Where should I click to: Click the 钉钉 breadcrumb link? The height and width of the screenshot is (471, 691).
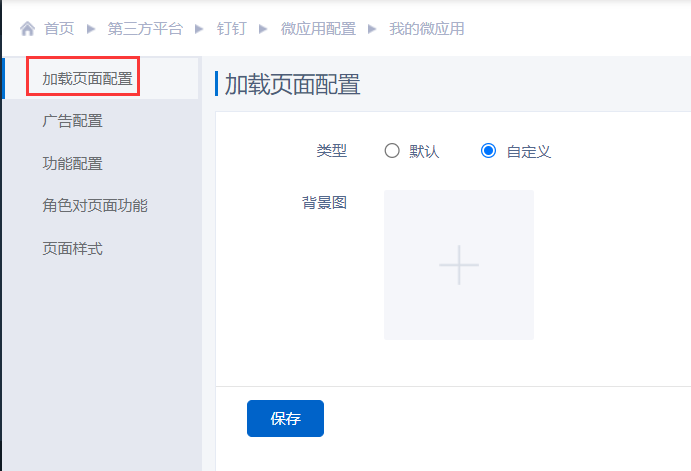pyautogui.click(x=232, y=29)
